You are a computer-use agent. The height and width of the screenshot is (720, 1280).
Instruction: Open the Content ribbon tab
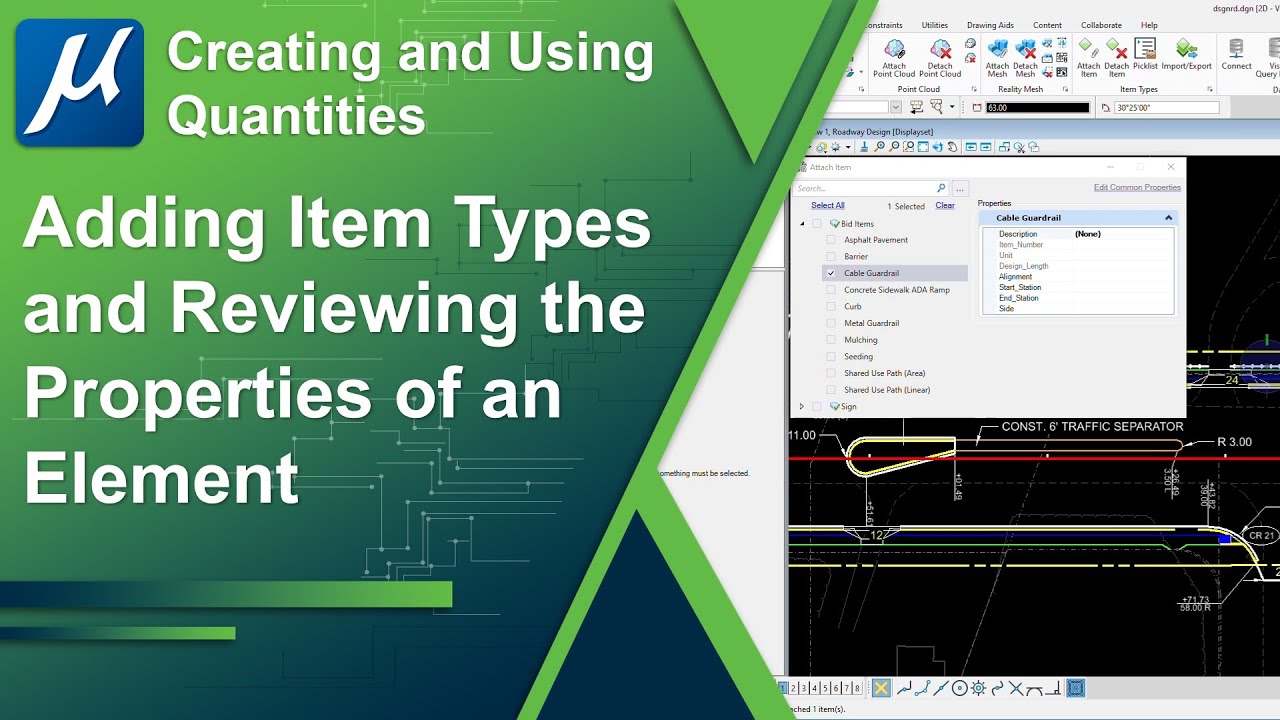[x=1048, y=25]
